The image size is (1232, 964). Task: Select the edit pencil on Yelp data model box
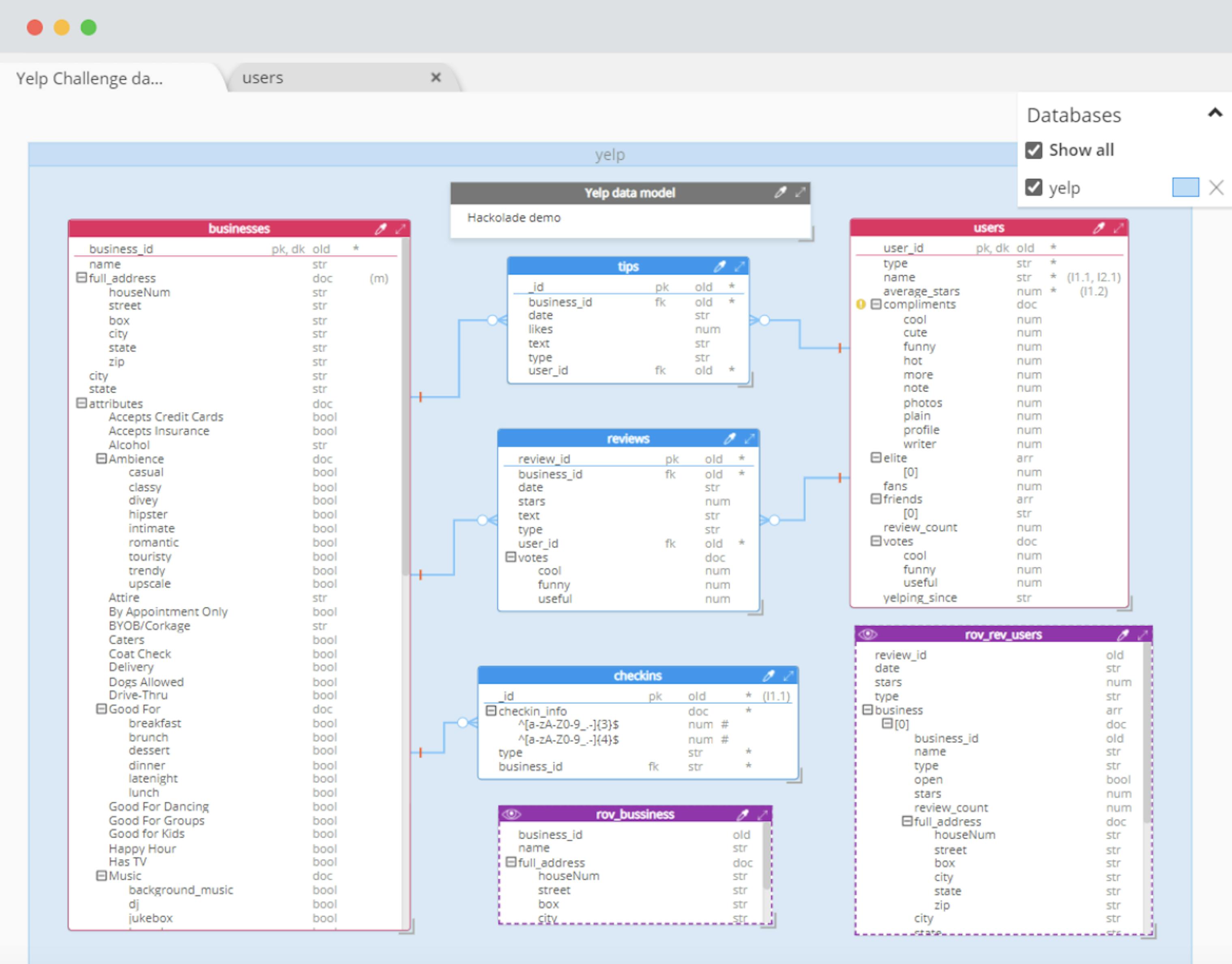780,192
